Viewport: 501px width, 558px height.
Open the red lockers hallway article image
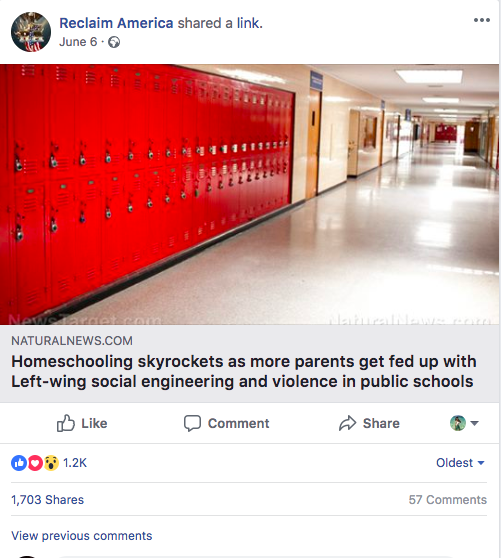pos(249,194)
